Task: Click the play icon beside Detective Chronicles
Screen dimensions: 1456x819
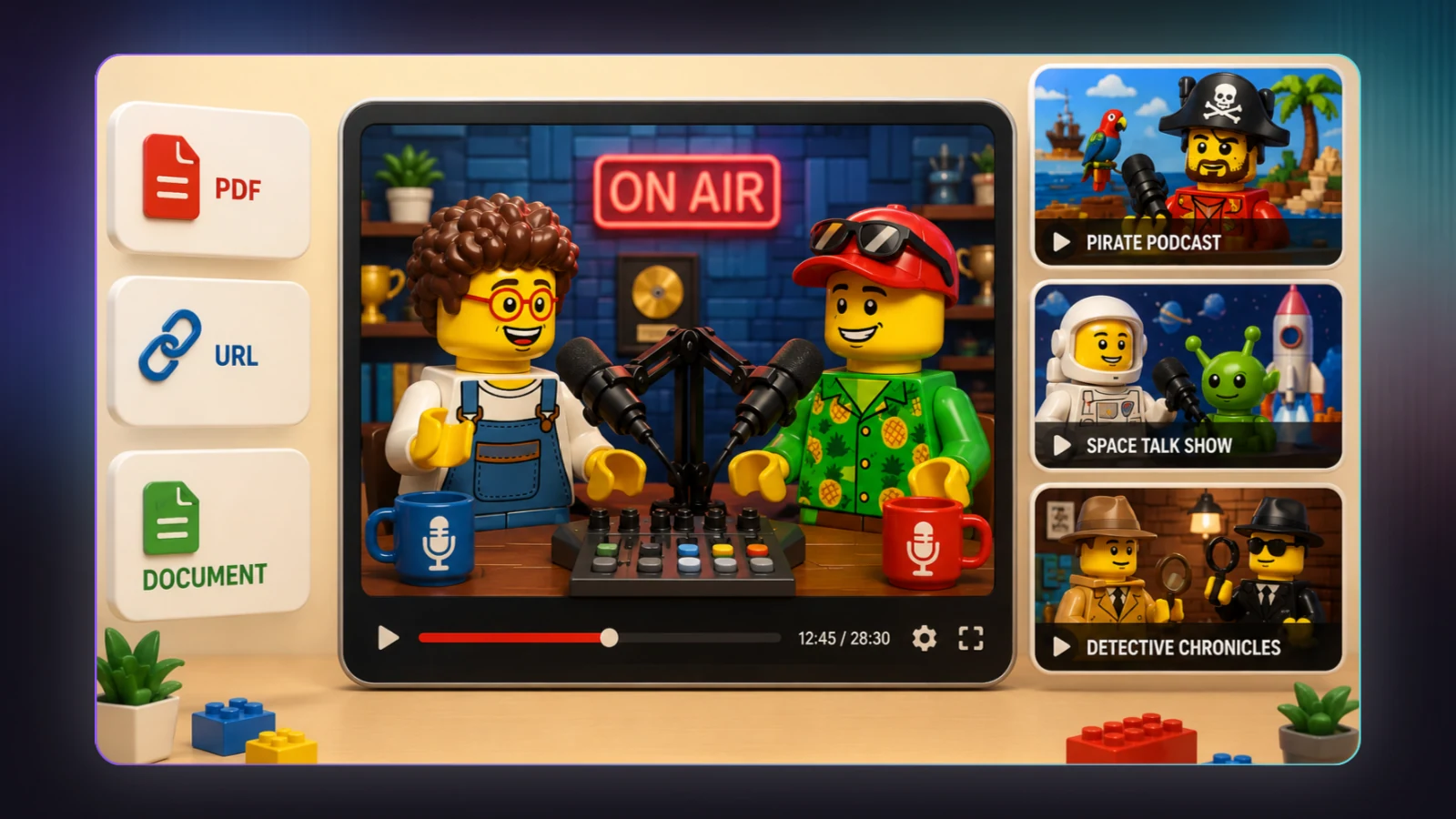Action: point(1061,647)
